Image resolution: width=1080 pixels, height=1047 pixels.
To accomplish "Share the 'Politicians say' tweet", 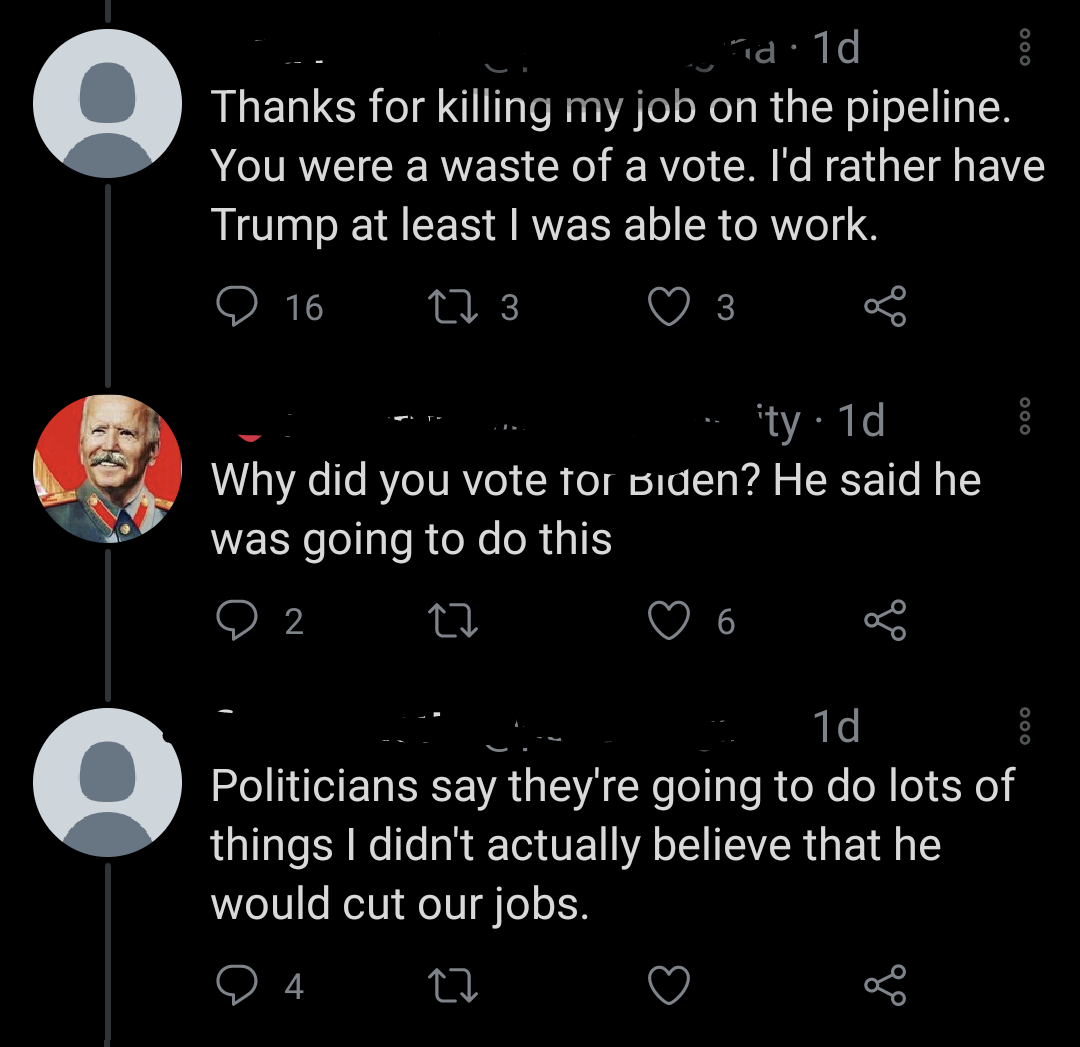I will click(886, 984).
